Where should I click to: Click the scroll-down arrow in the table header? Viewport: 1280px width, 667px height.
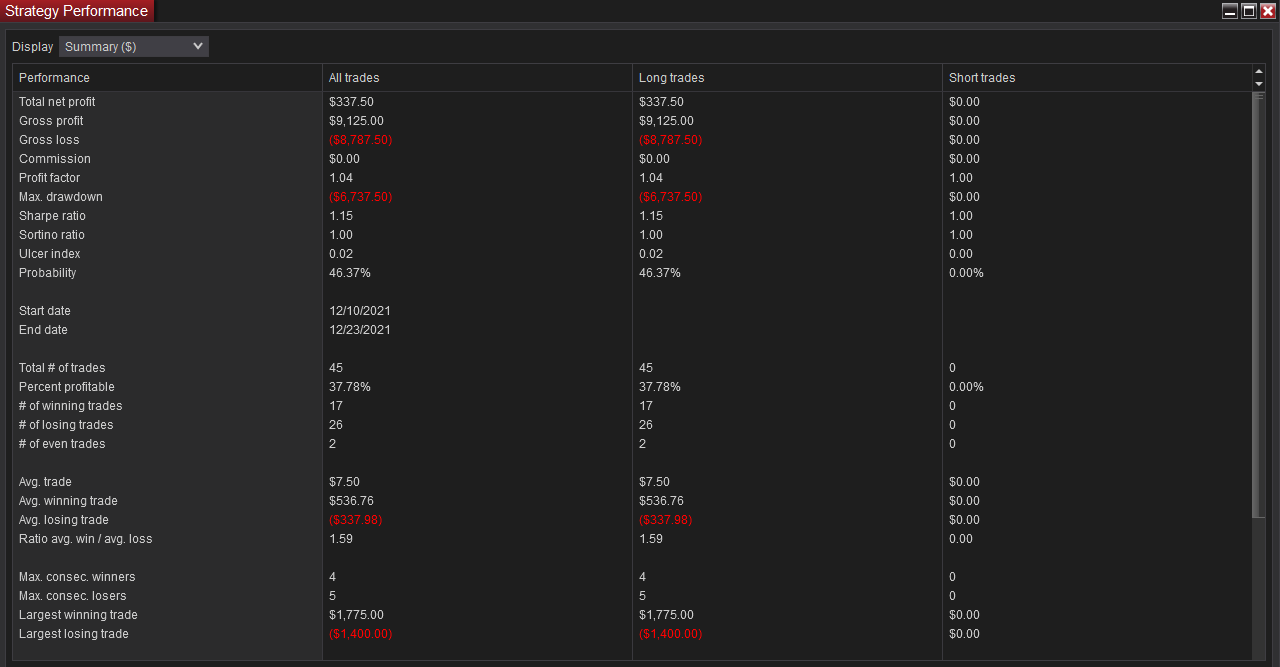point(1259,84)
